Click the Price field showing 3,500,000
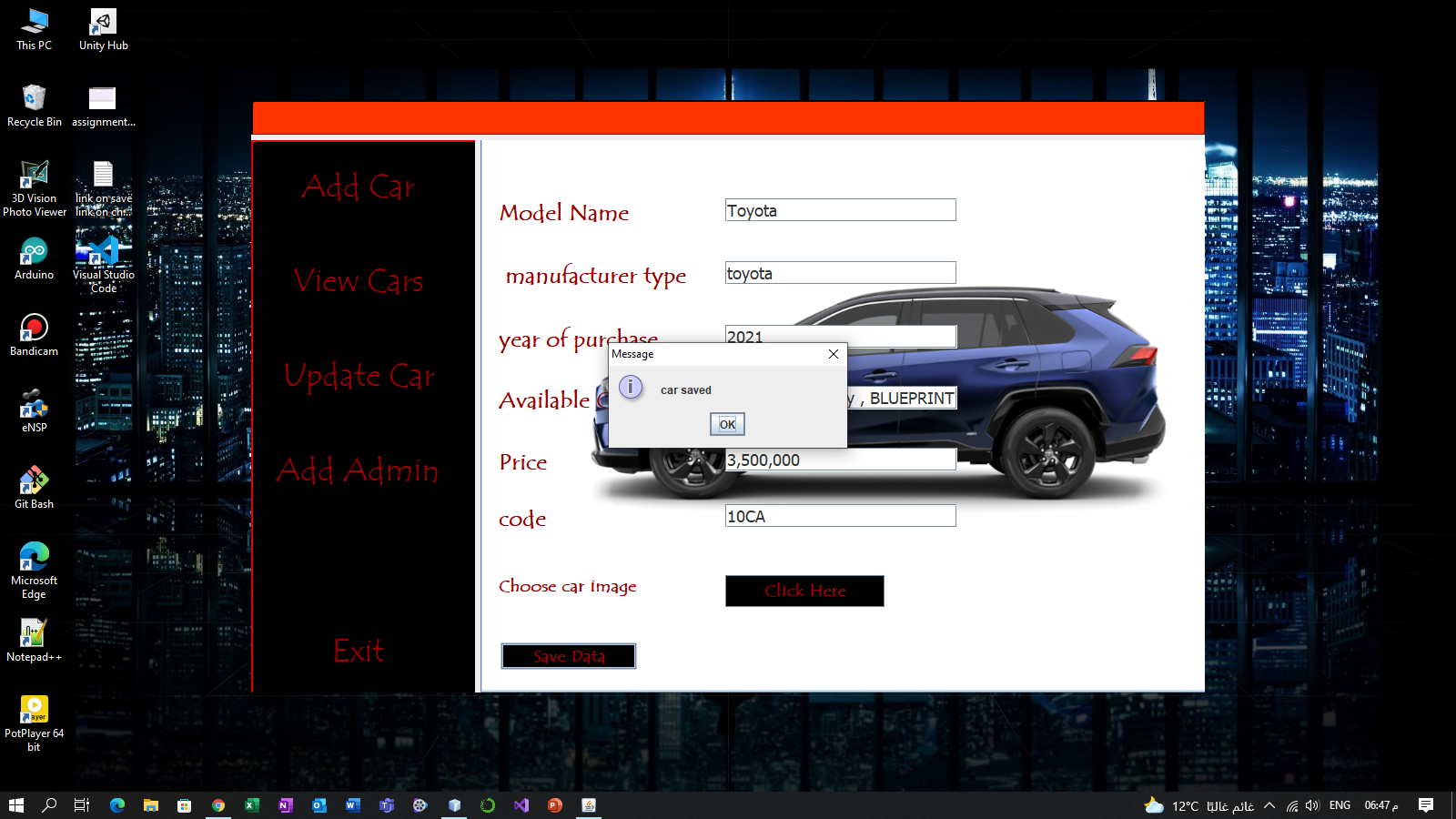The height and width of the screenshot is (819, 1456). pos(841,460)
